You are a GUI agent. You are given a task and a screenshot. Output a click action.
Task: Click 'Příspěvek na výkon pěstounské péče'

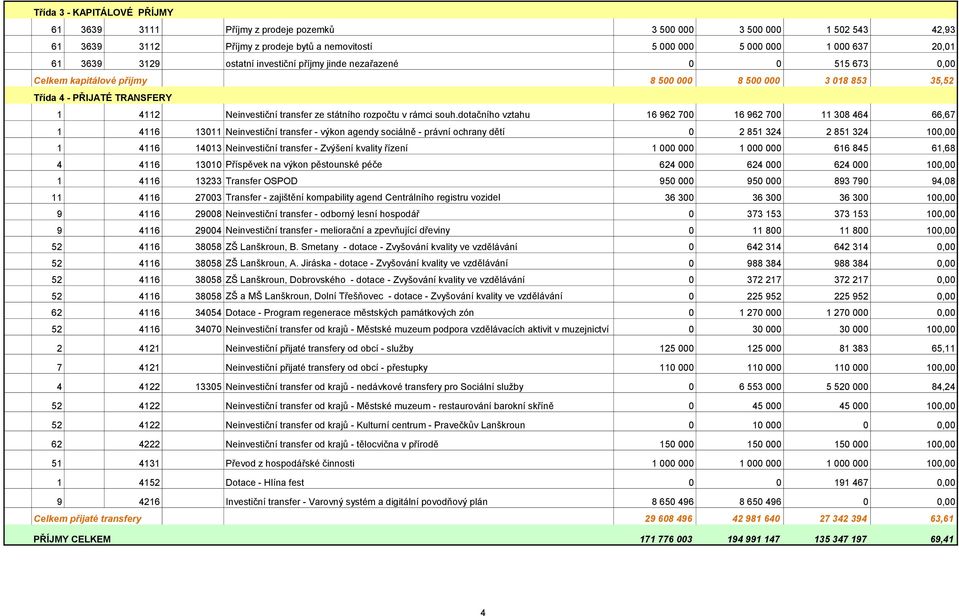303,165
